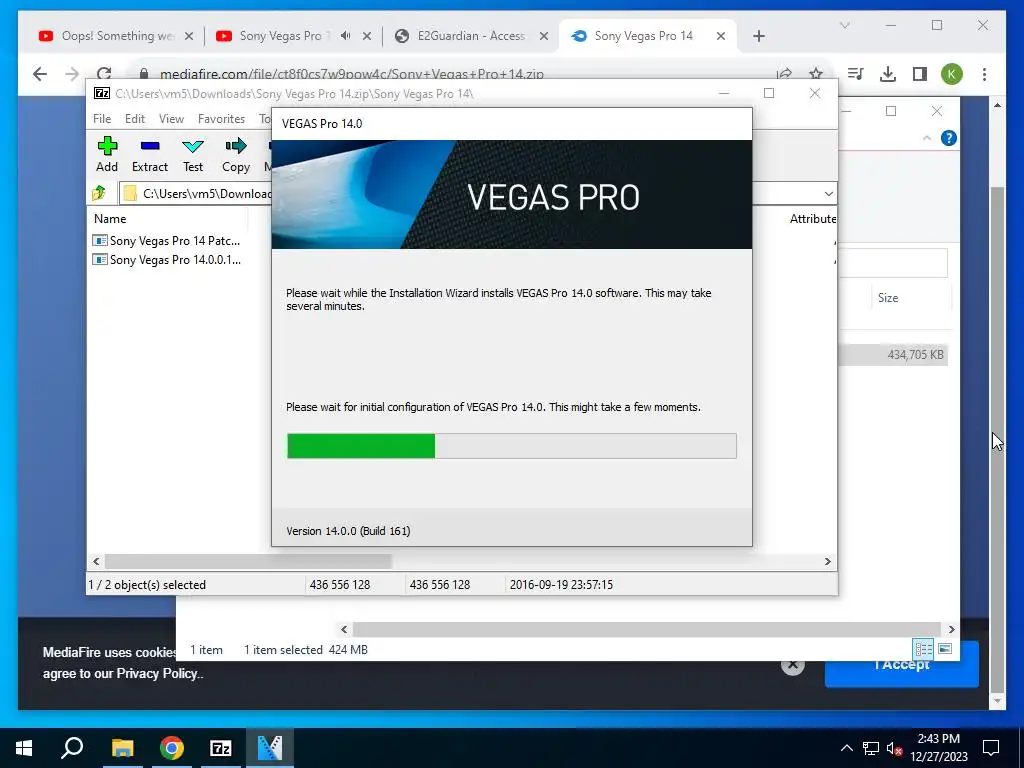The image size is (1024, 768).
Task: Click the Test icon in 7-Zip toolbar
Action: (x=193, y=154)
